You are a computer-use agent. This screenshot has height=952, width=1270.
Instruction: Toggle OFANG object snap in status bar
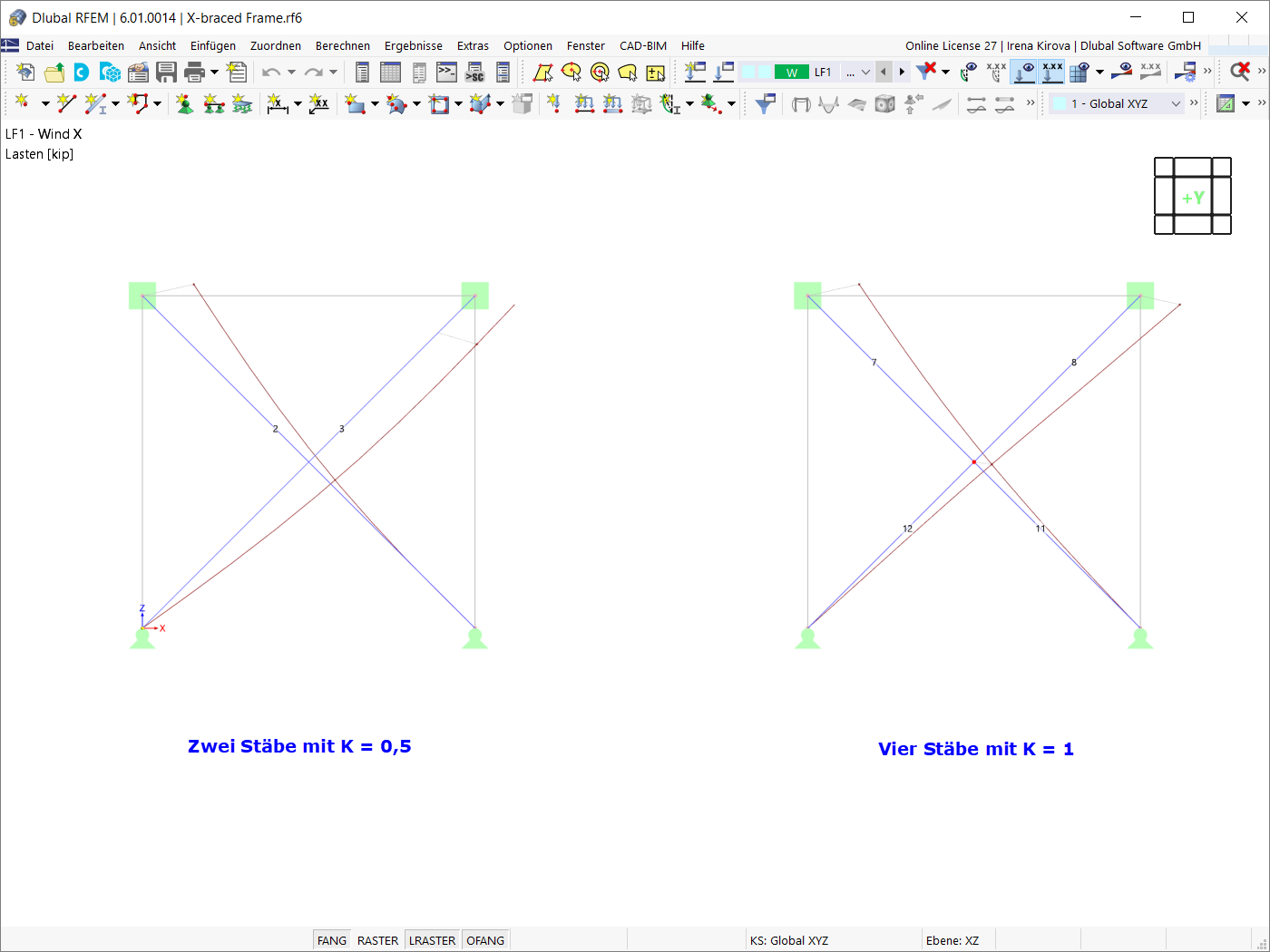[x=485, y=940]
